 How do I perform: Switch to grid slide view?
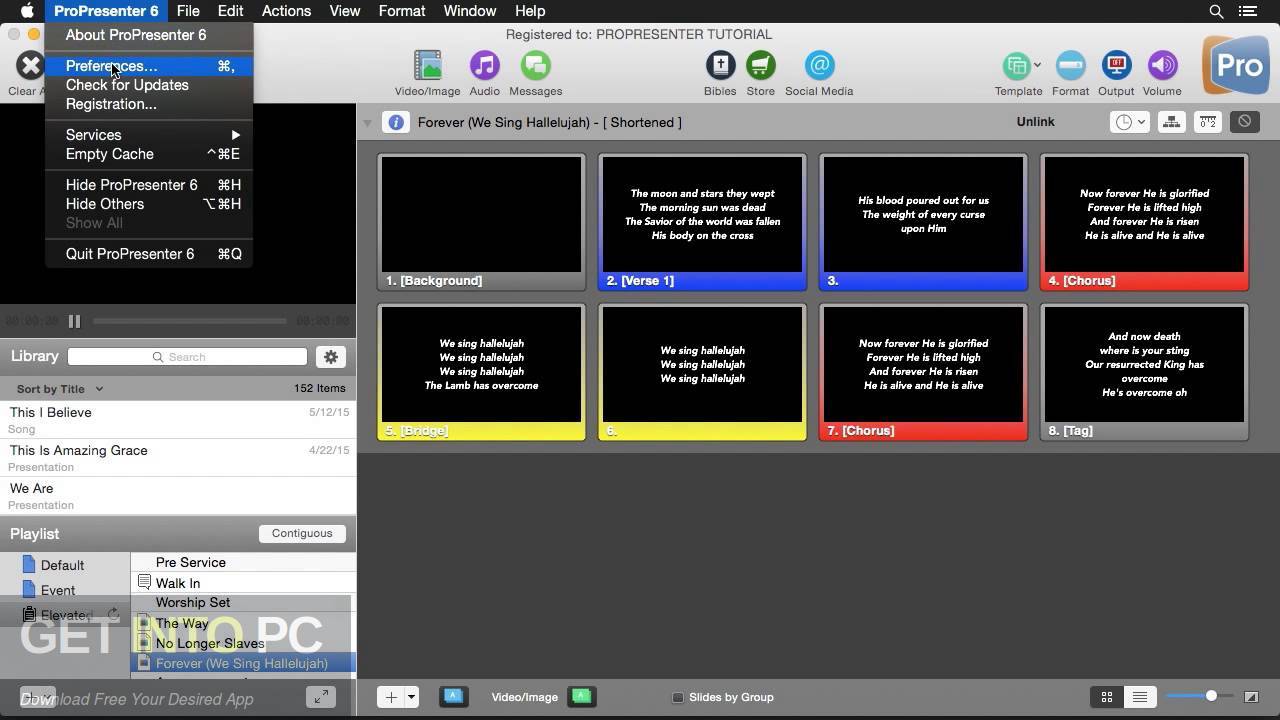point(1107,697)
